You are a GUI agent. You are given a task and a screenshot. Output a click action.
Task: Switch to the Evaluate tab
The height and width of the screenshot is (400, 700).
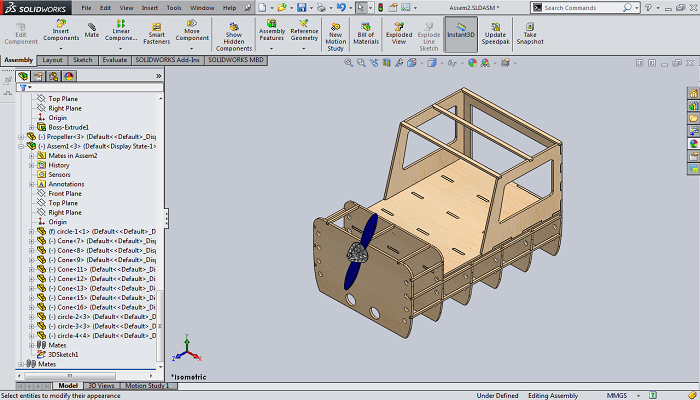[114, 60]
